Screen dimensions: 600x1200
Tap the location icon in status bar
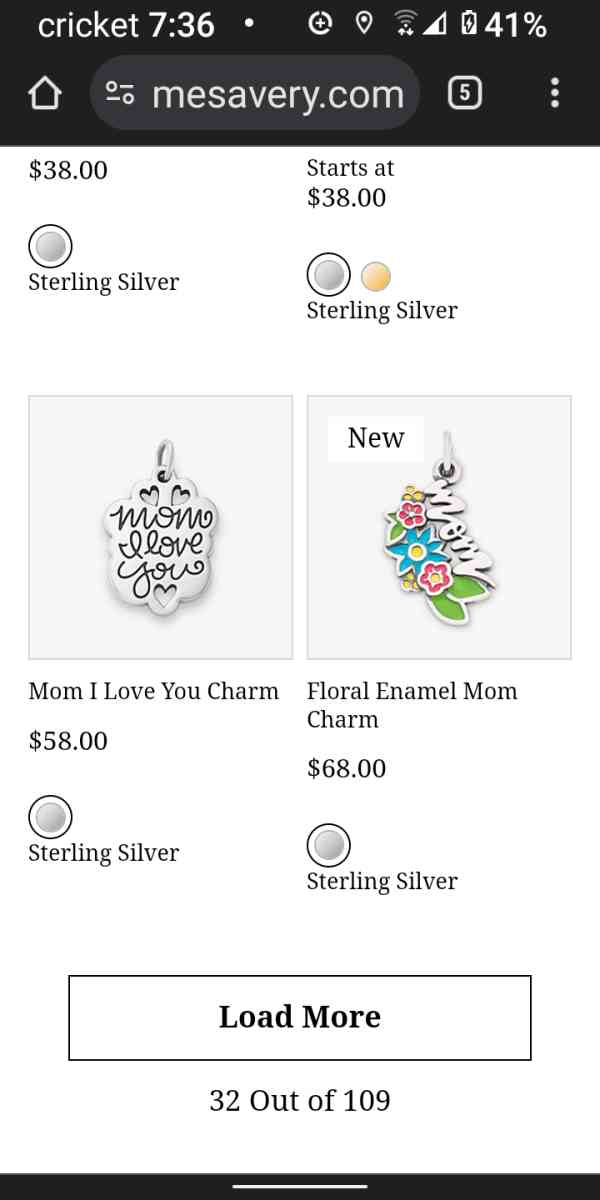pos(363,23)
